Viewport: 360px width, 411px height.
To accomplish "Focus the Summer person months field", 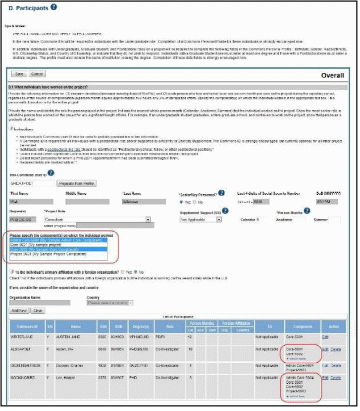I will click(x=335, y=220).
